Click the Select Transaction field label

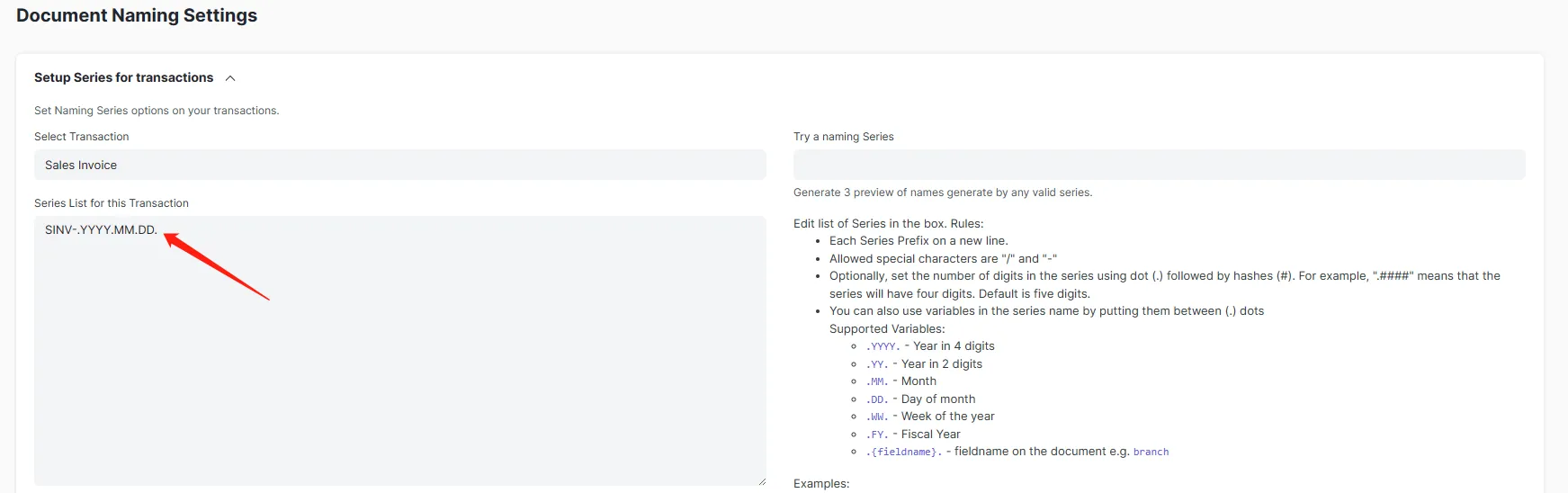[x=82, y=137]
